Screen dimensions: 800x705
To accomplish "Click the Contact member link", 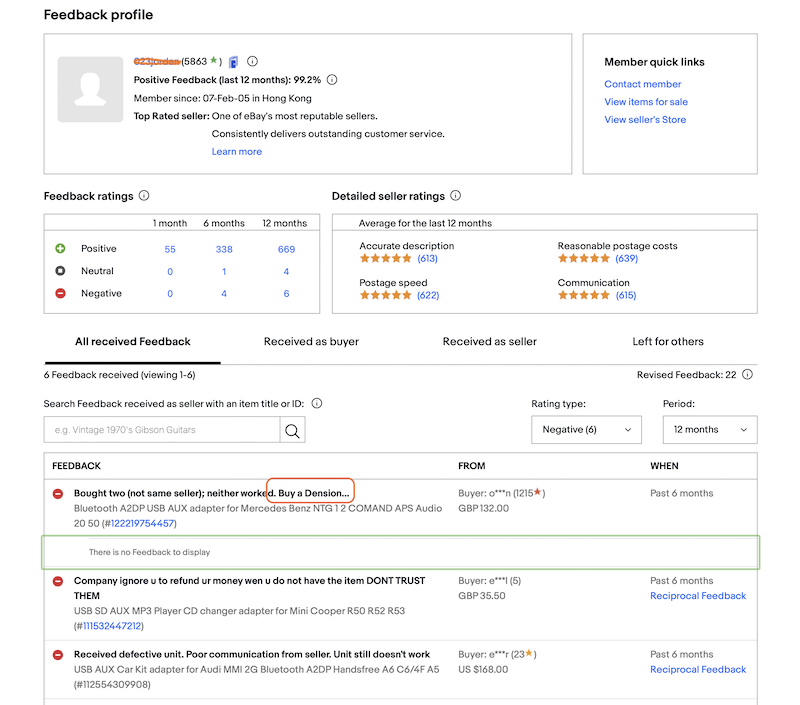I will point(643,85).
